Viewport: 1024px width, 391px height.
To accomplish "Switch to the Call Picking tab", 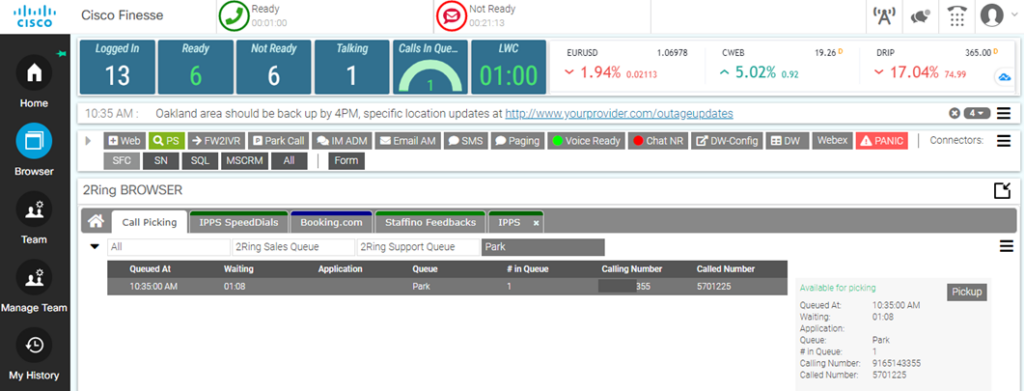I will click(x=149, y=223).
